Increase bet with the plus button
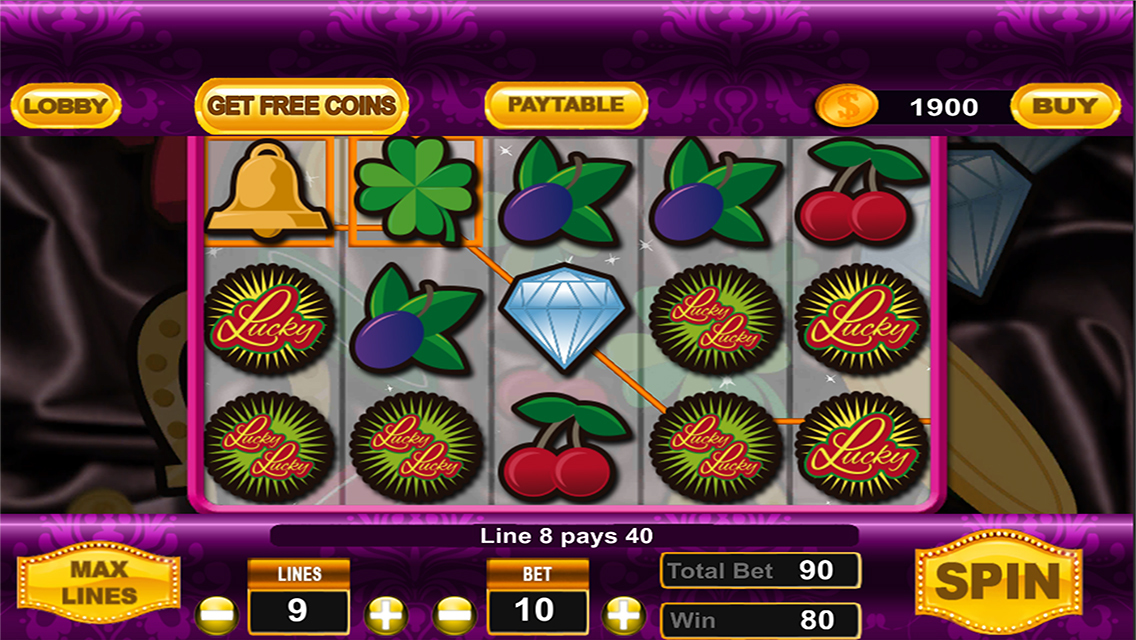 click(x=623, y=616)
